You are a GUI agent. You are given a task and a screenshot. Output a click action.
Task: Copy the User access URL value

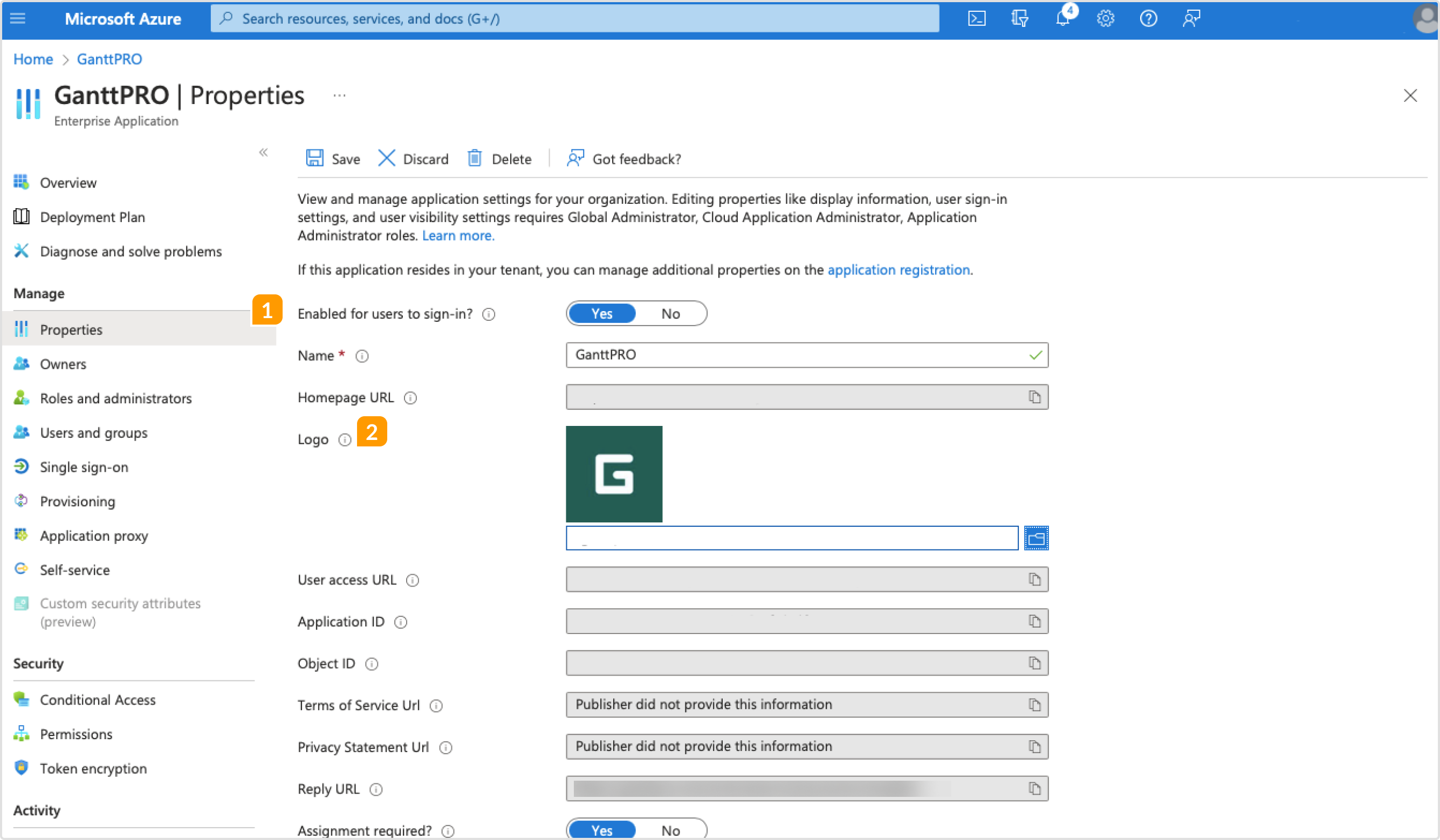(x=1034, y=580)
